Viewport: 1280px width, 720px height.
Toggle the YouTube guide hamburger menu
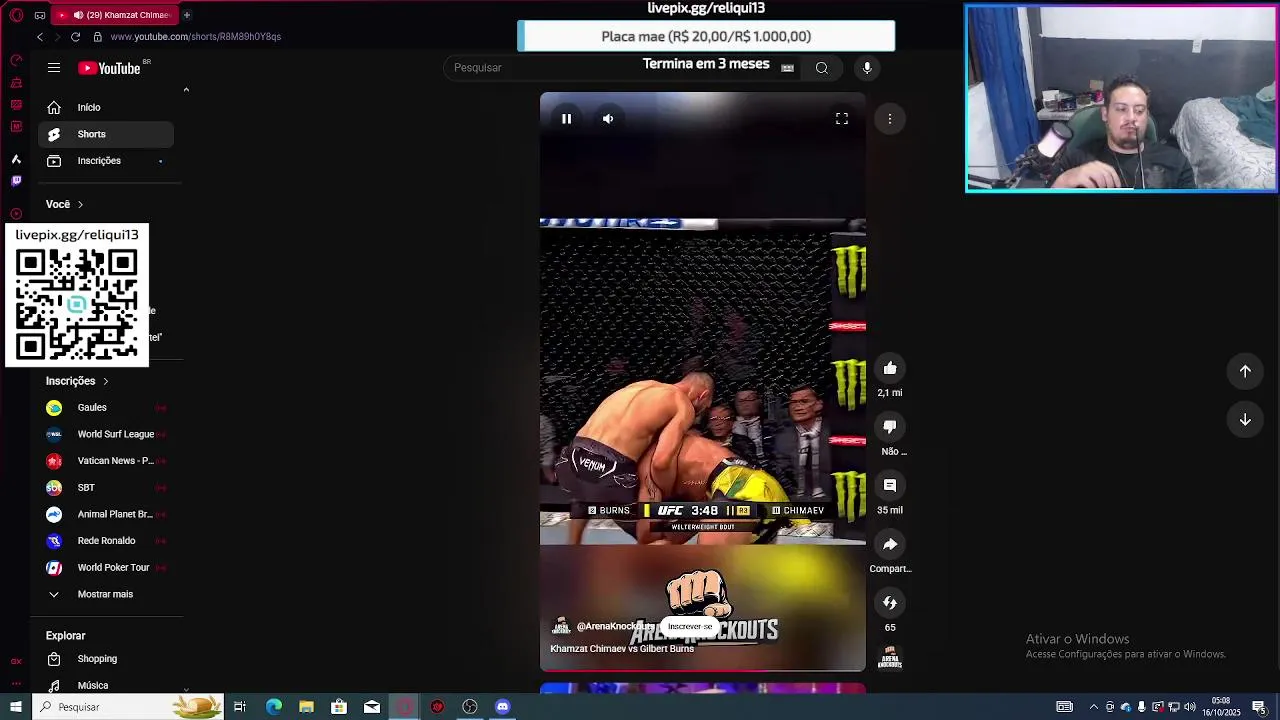(x=54, y=68)
